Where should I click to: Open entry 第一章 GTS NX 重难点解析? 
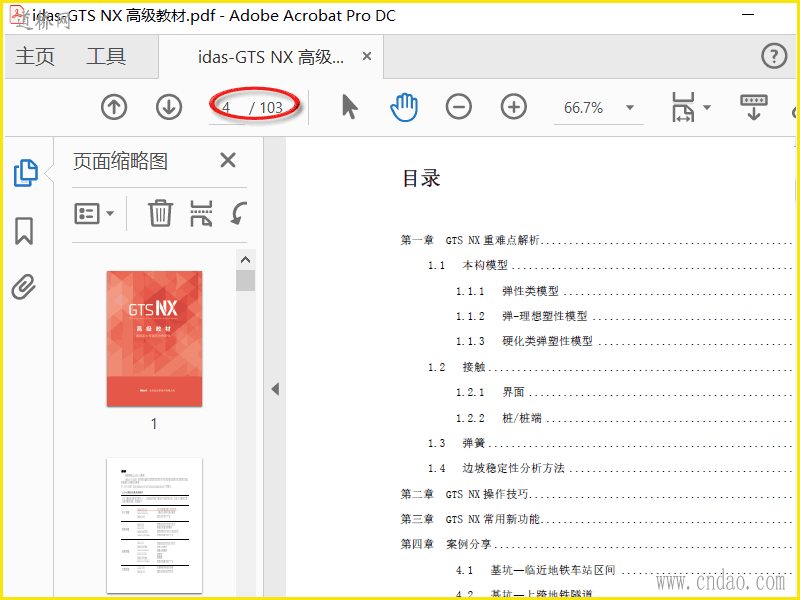point(470,240)
